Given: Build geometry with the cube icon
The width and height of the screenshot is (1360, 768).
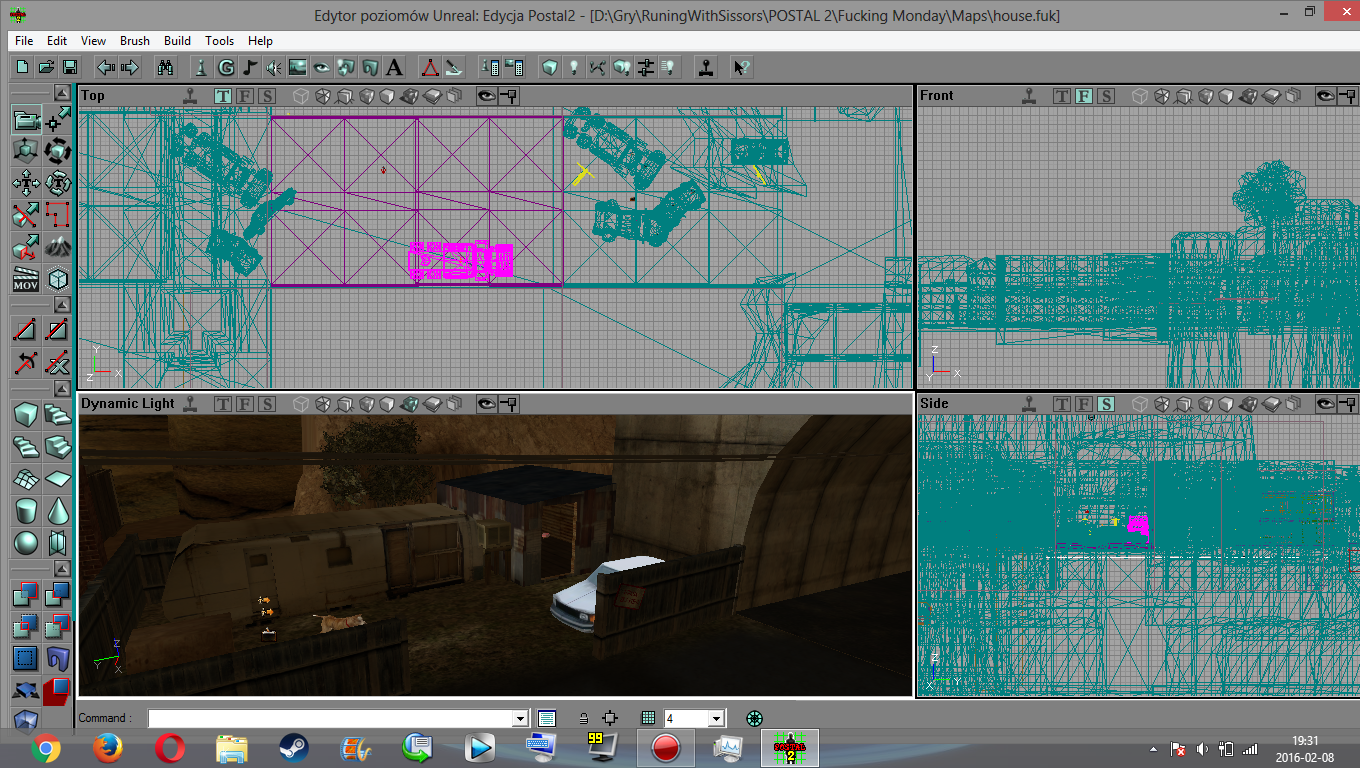Looking at the screenshot, I should [549, 67].
